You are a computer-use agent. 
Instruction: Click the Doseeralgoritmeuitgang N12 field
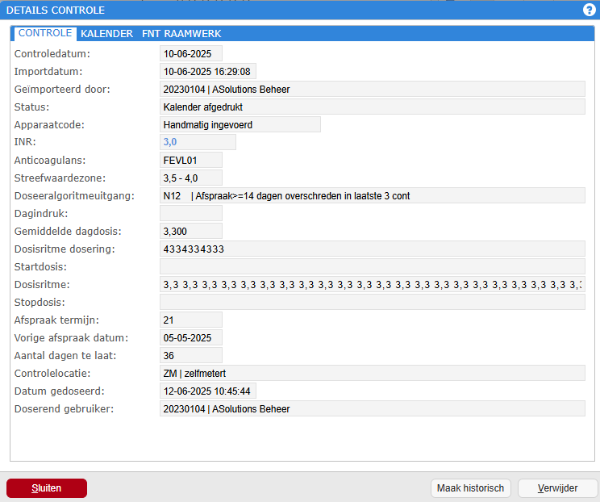coord(373,196)
